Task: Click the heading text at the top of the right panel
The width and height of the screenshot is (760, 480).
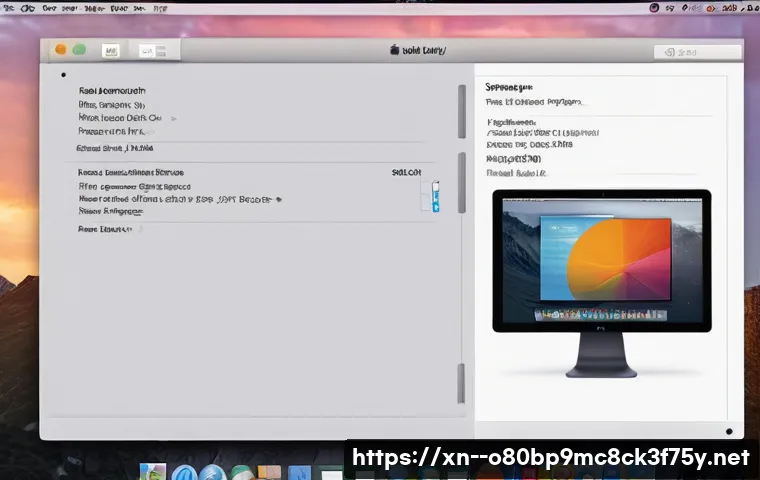Action: (509, 87)
